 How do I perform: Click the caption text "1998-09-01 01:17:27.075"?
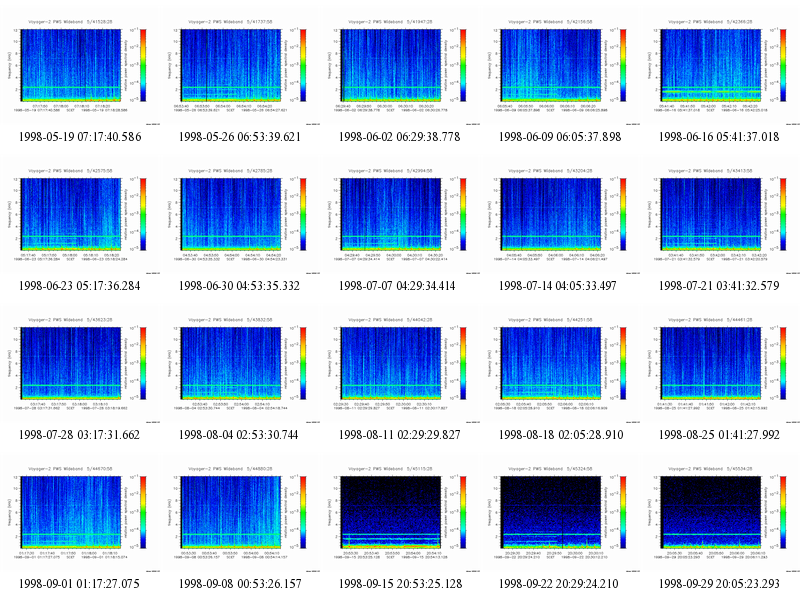click(x=79, y=584)
